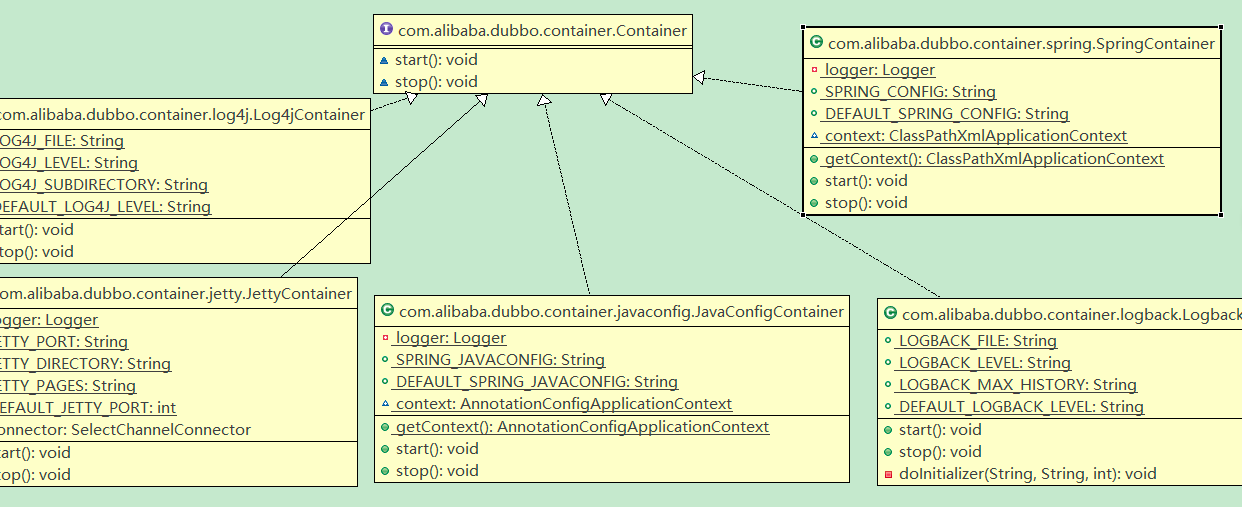Click the green class icon of JavaConfigContainer
The image size is (1242, 507).
click(387, 312)
